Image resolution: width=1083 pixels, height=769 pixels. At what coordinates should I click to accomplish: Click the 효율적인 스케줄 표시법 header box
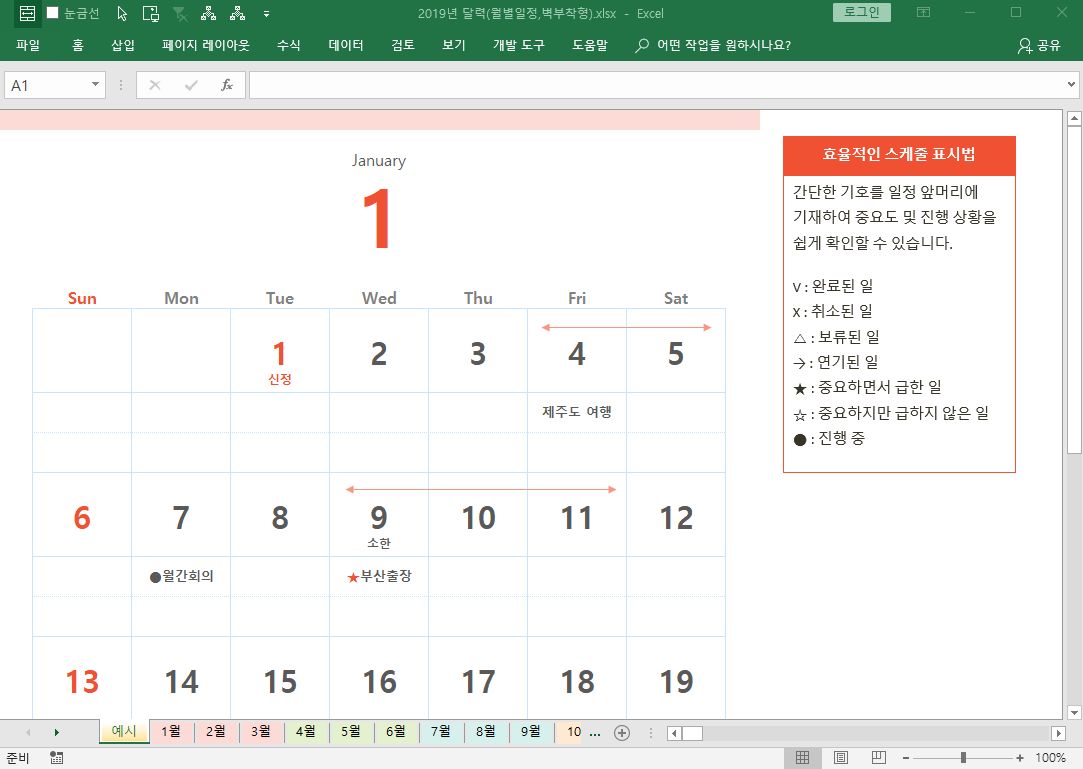899,155
